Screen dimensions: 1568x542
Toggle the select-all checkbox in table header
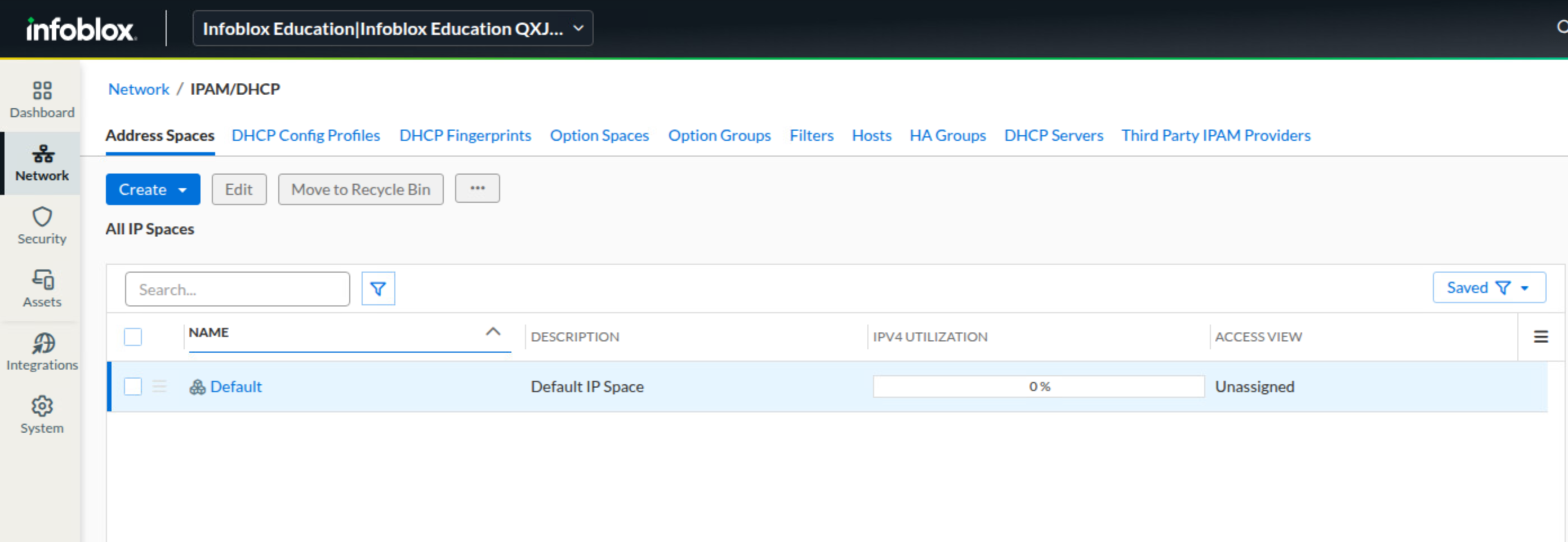click(x=133, y=337)
